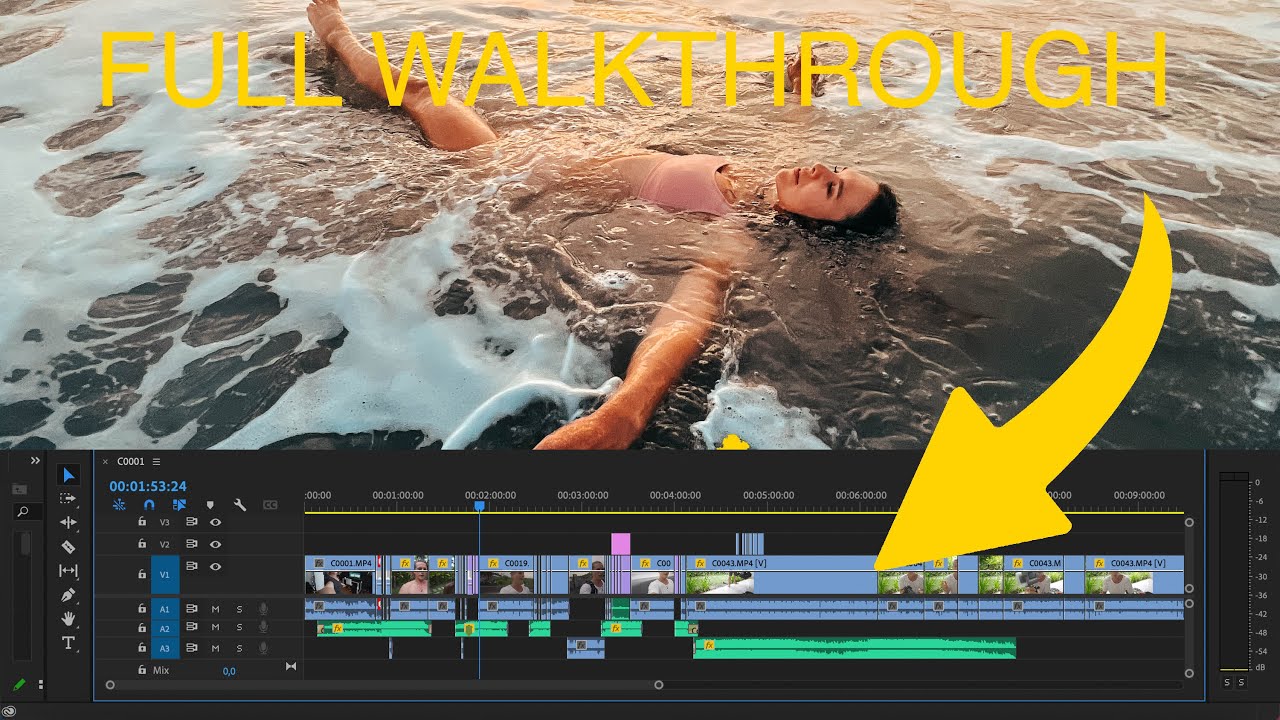
Task: Target video track V1 header
Action: point(165,576)
